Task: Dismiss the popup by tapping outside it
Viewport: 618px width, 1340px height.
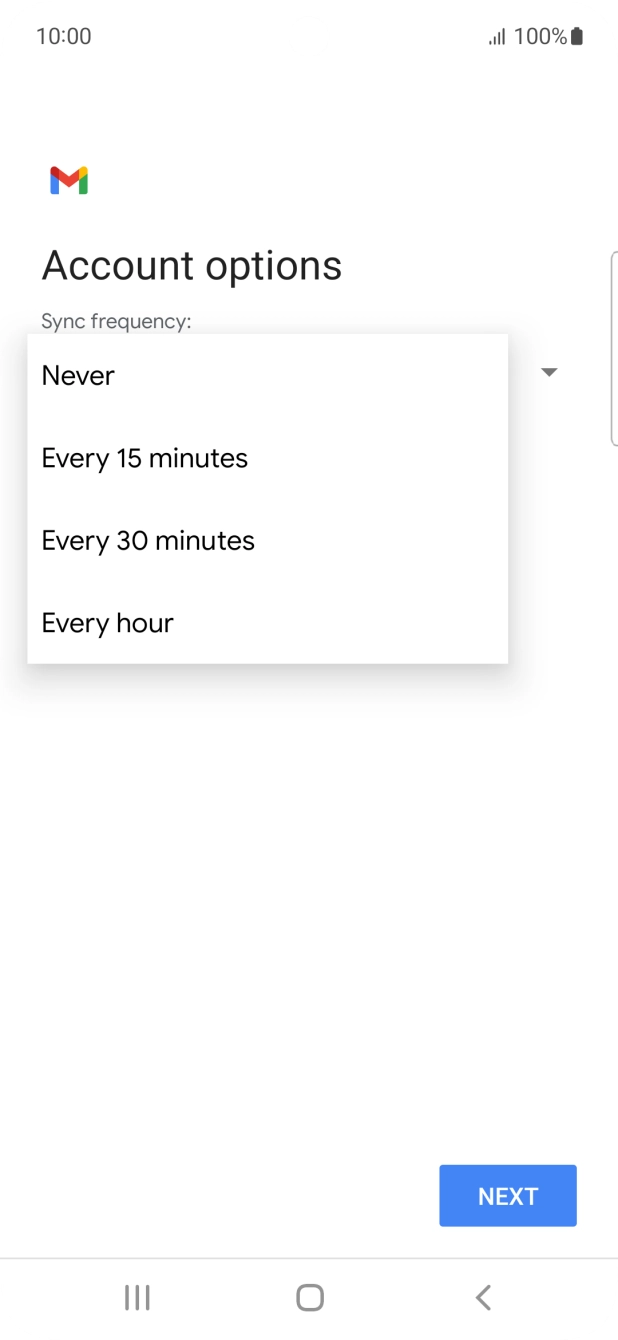Action: coord(309,900)
